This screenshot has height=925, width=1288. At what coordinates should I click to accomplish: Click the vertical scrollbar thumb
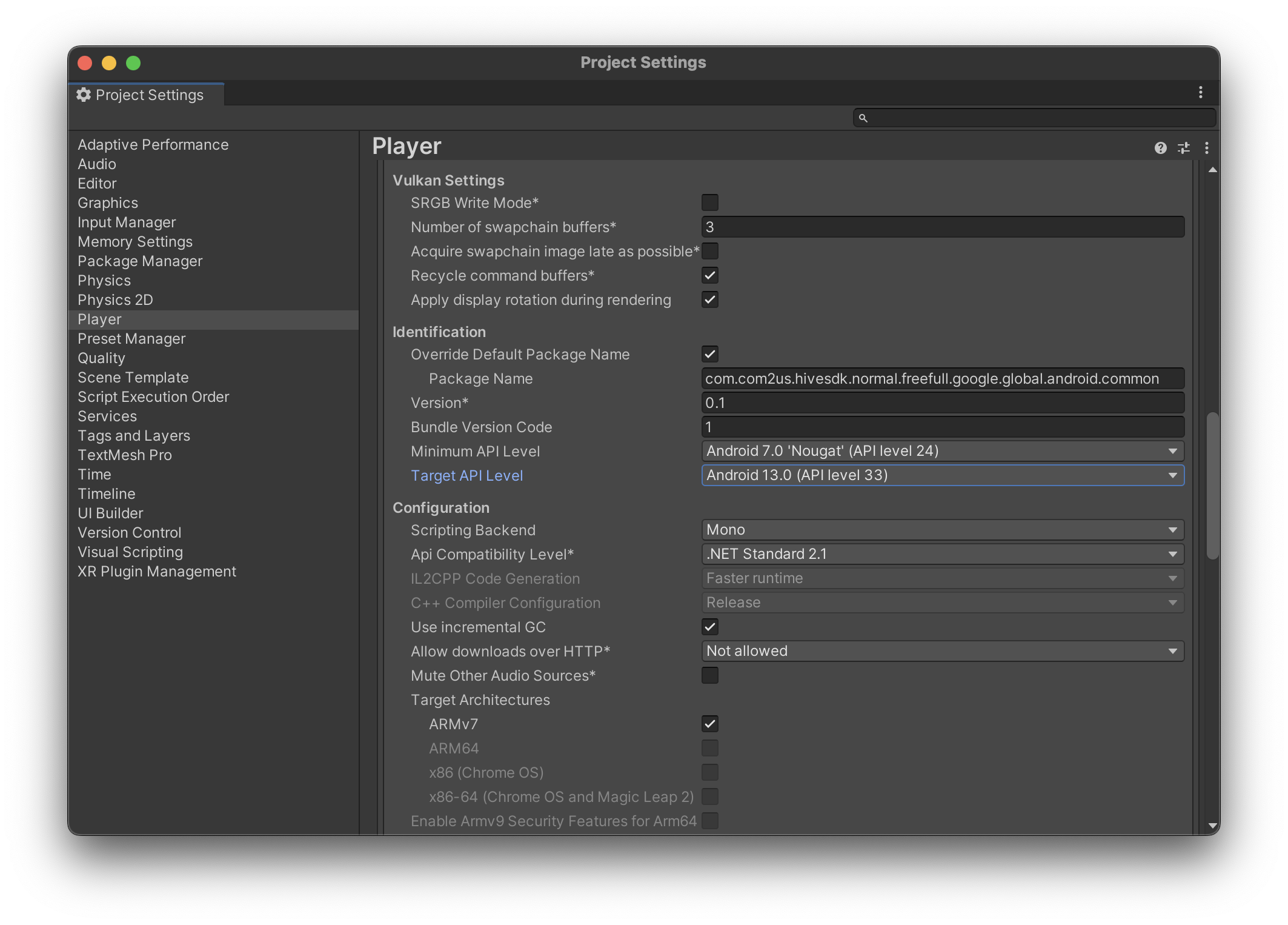(x=1212, y=485)
